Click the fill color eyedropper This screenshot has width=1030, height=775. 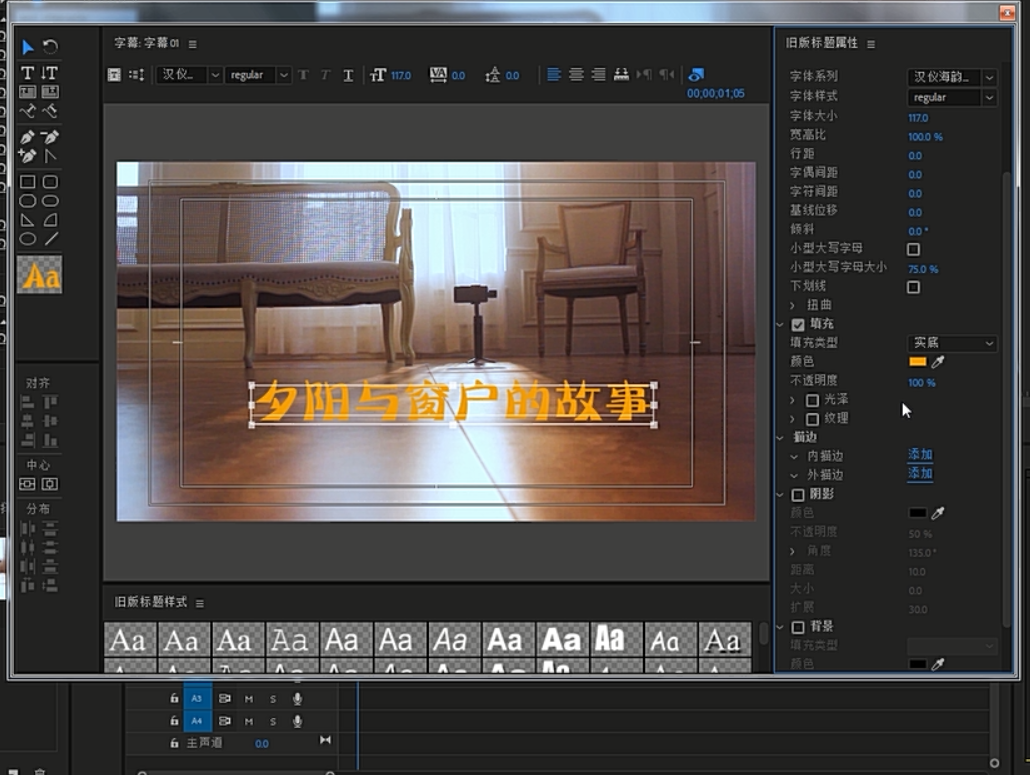[938, 362]
